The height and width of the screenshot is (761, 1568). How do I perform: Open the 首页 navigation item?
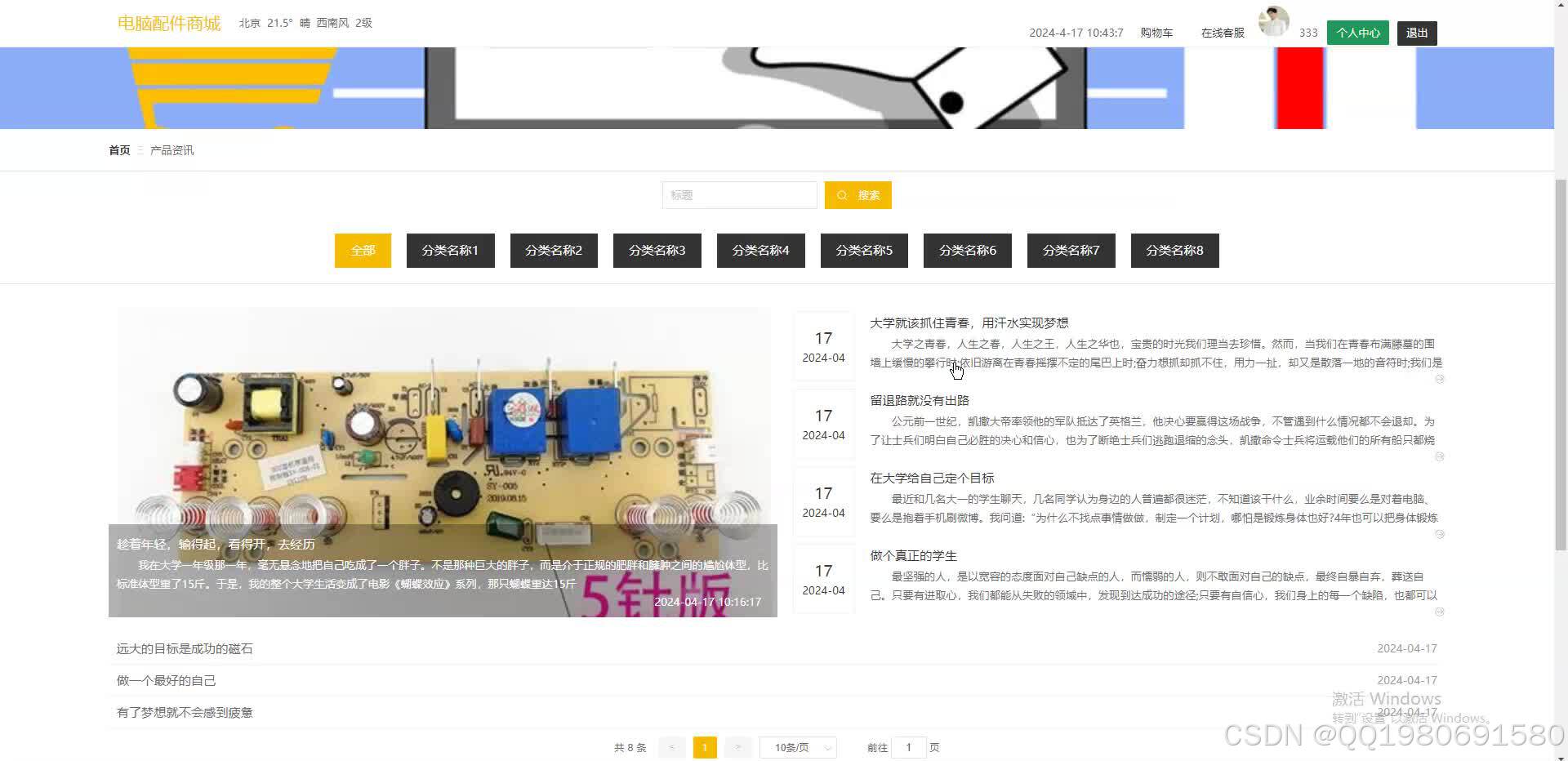[x=118, y=150]
